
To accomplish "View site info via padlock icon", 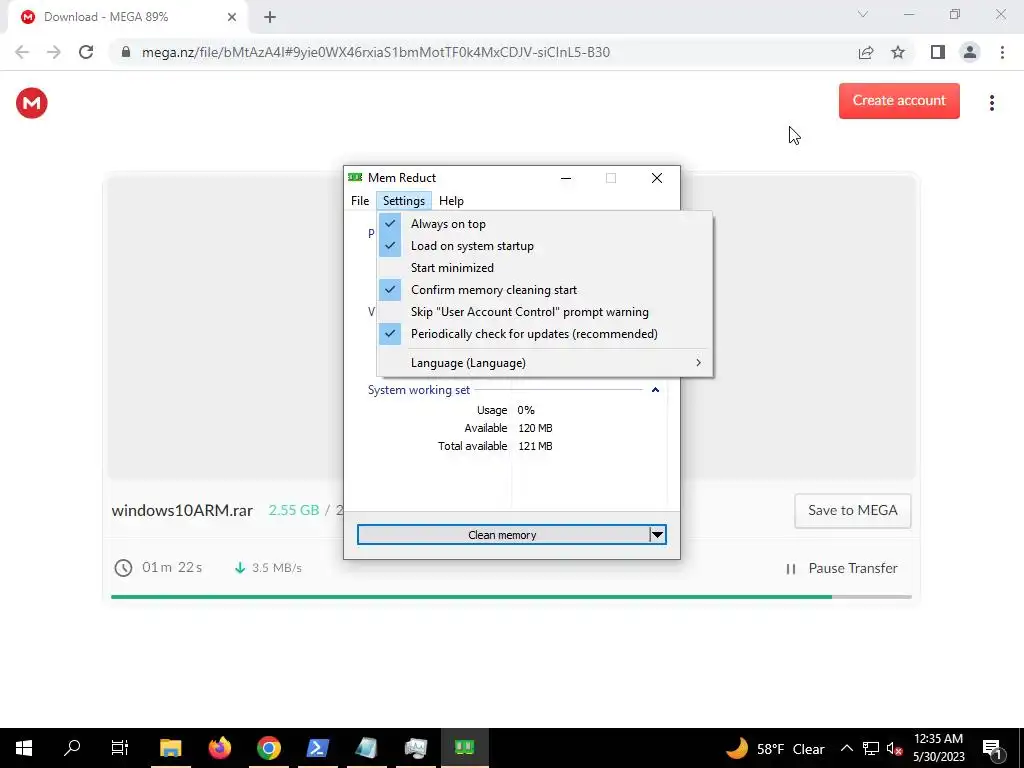I will (x=126, y=52).
